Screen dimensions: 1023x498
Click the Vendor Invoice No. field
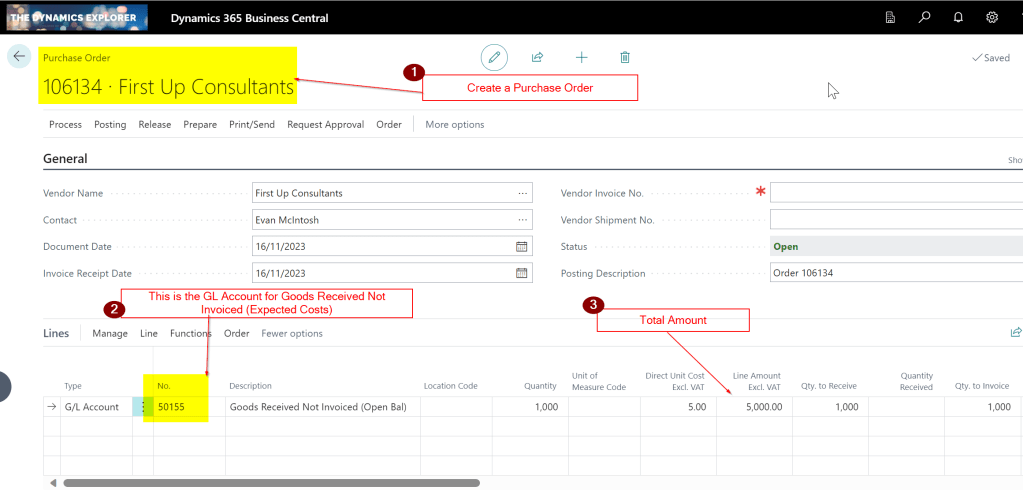coord(895,193)
